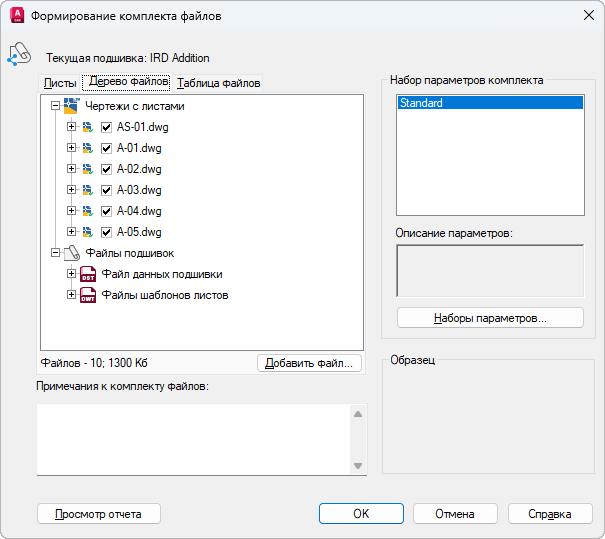Viewport: 605px width, 539px height.
Task: Click the Файлы подшивок node icon
Action: [x=71, y=253]
